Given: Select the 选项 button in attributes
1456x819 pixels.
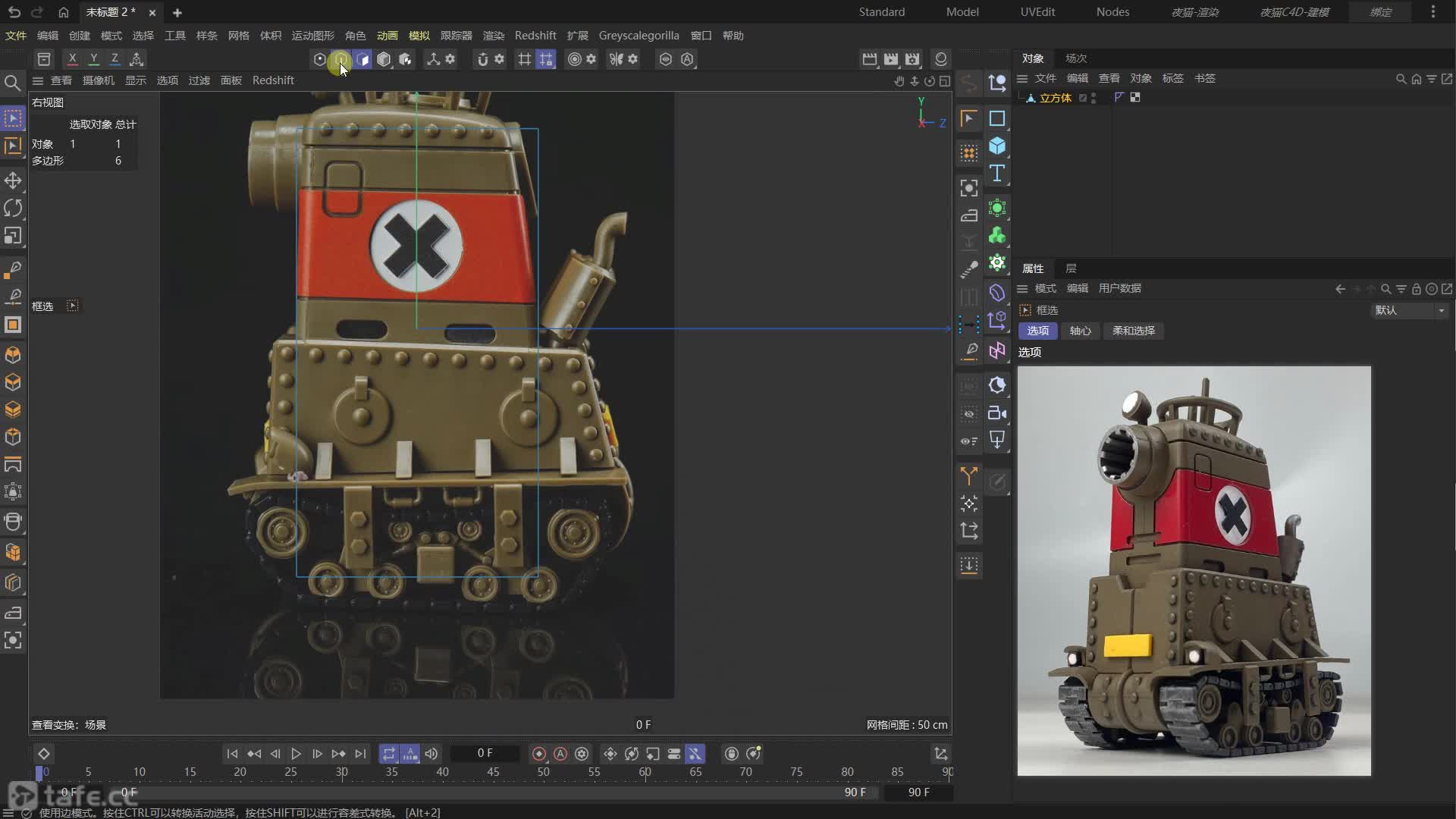Looking at the screenshot, I should coord(1037,331).
